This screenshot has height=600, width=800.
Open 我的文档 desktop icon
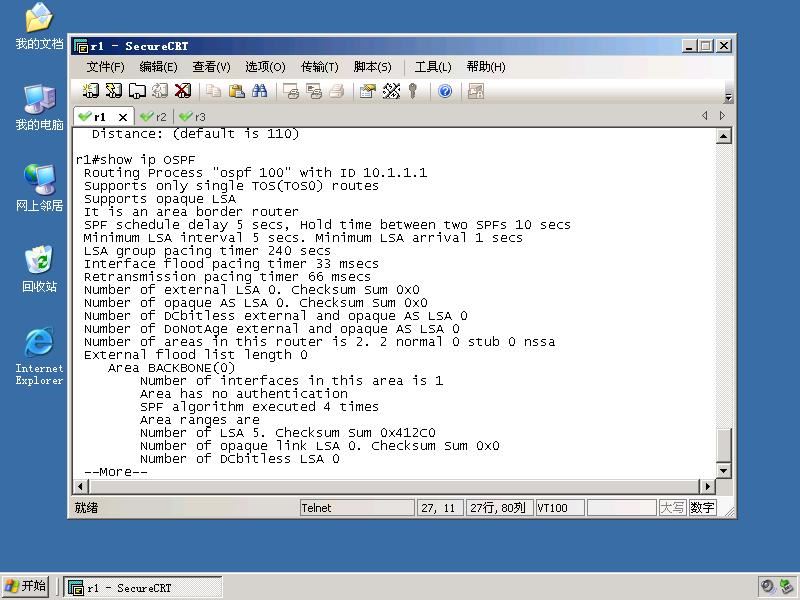tap(39, 27)
